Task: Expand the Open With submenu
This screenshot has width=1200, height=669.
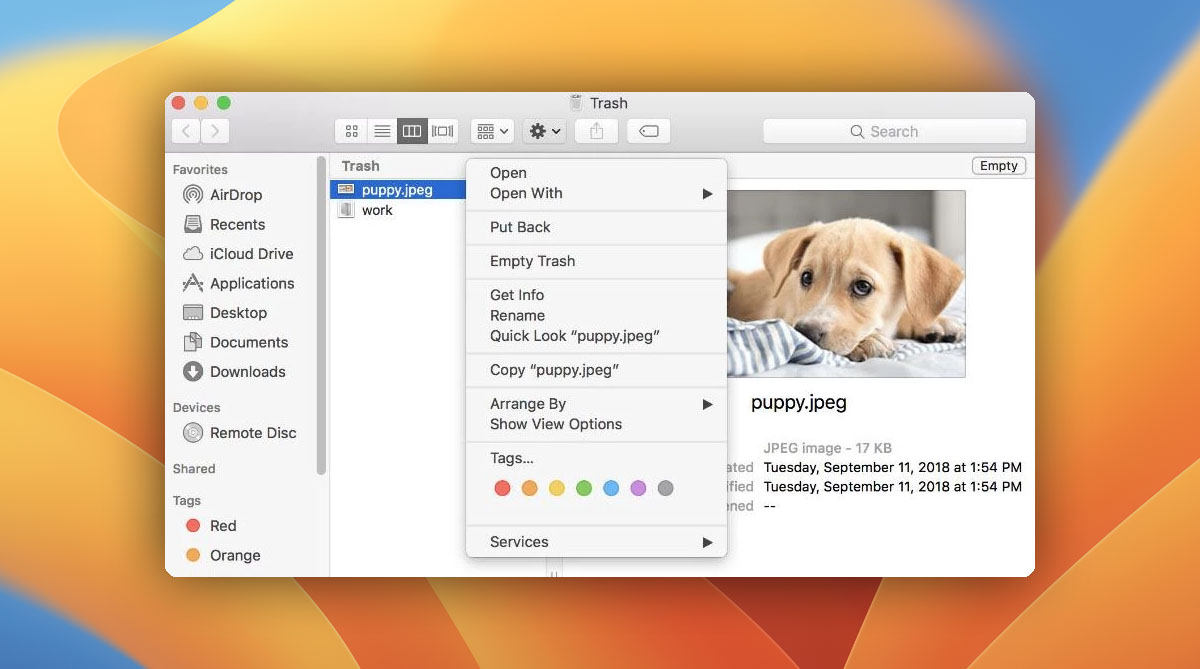Action: click(x=596, y=193)
